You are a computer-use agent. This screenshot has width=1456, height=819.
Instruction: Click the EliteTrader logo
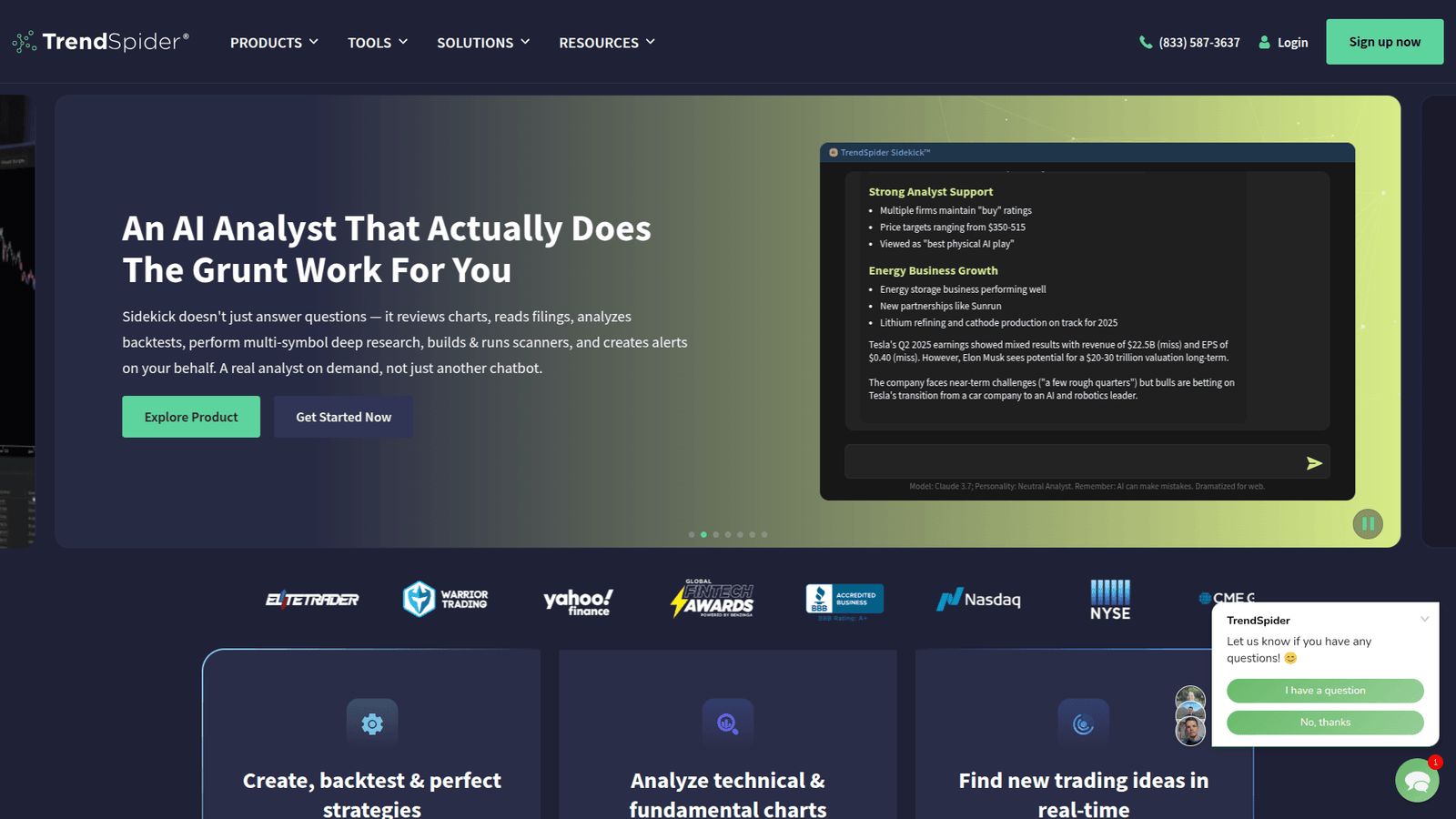[x=312, y=600]
